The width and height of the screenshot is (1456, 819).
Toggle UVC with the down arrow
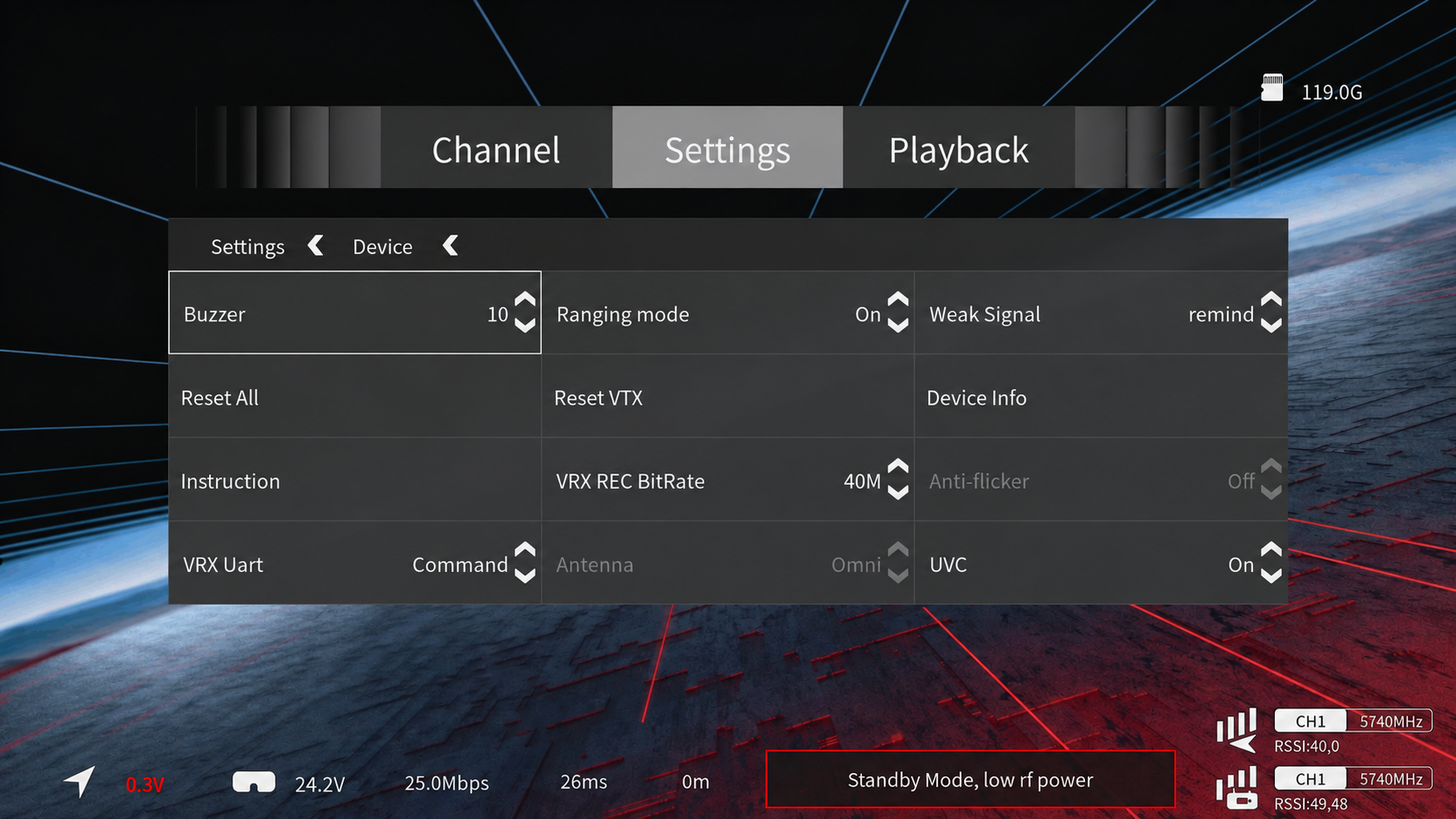(1271, 576)
